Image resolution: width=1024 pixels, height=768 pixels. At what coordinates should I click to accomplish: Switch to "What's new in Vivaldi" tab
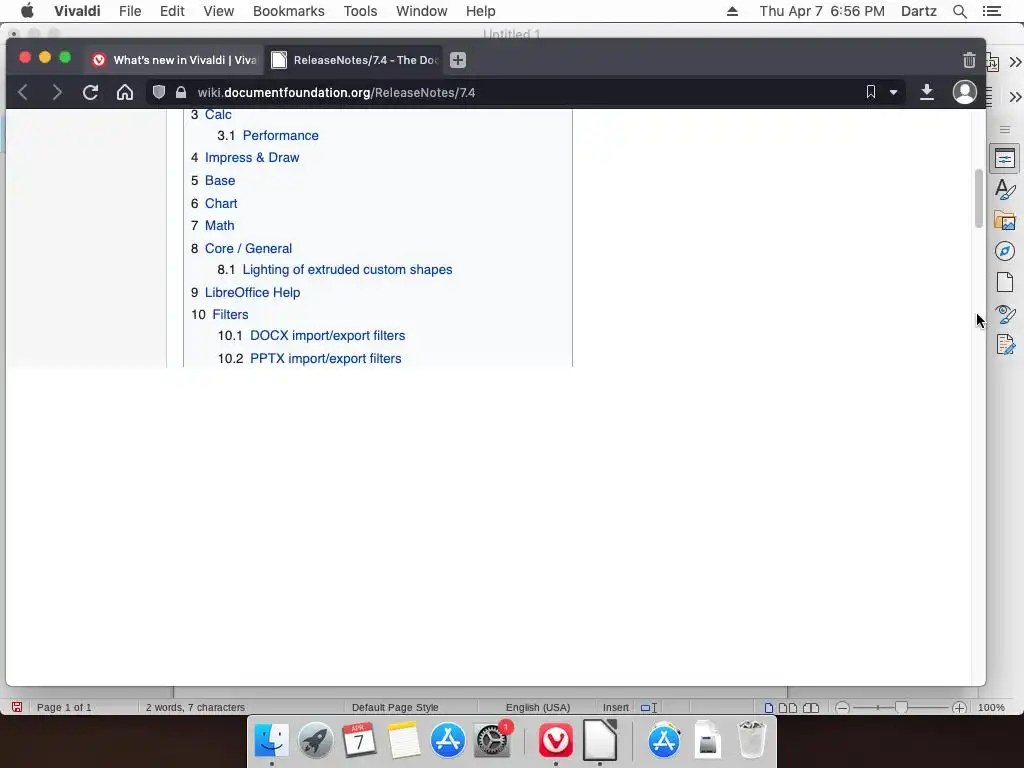coord(174,60)
